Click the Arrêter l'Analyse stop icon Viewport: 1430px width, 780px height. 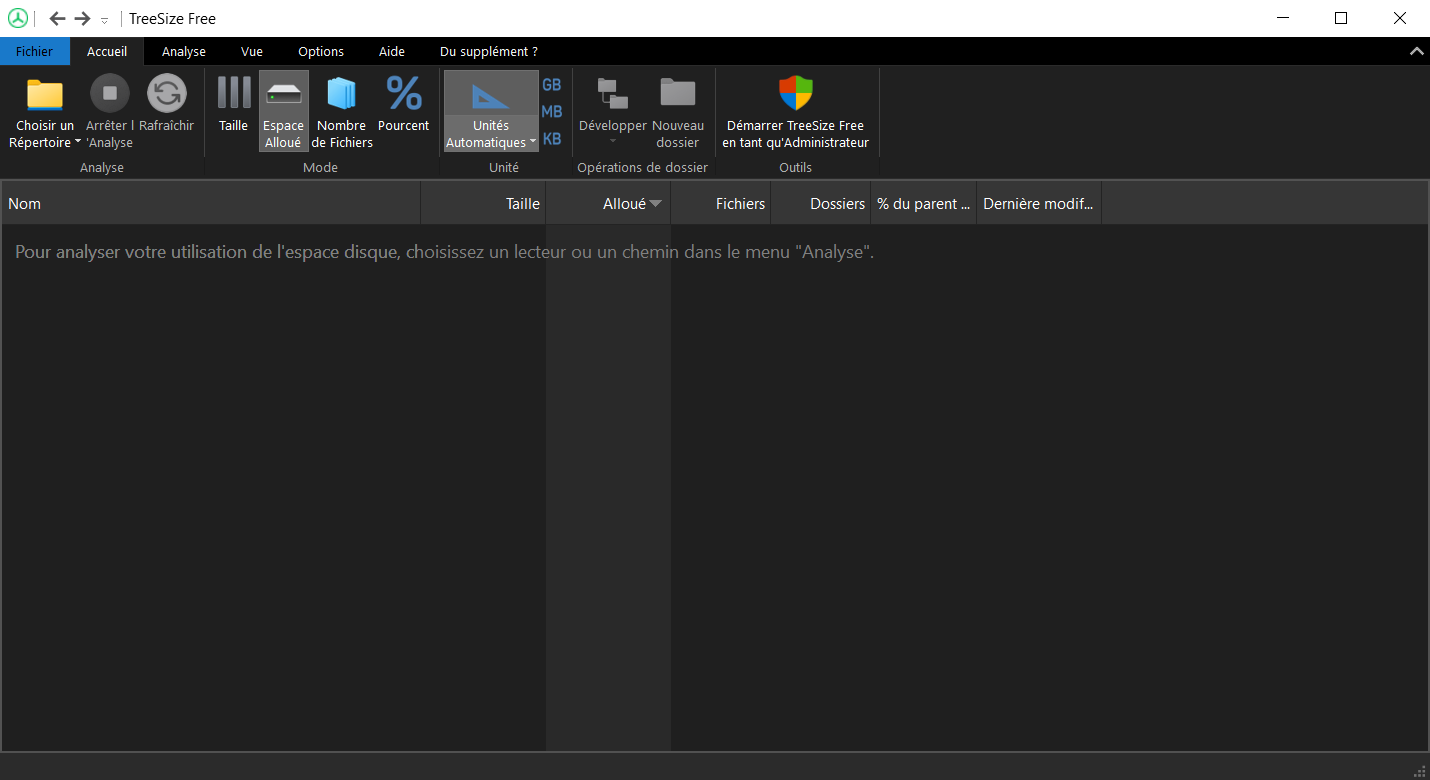(x=110, y=95)
